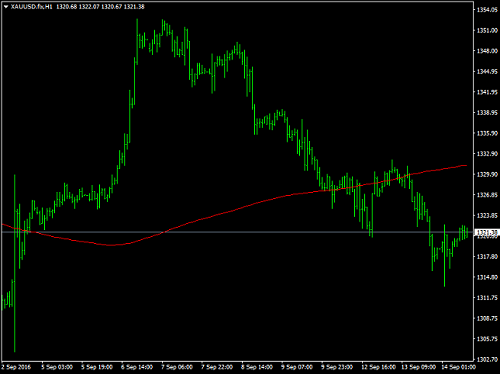The width and height of the screenshot is (500, 374).
Task: Click the 5 Sep 03:00 time label
Action: 57,367
